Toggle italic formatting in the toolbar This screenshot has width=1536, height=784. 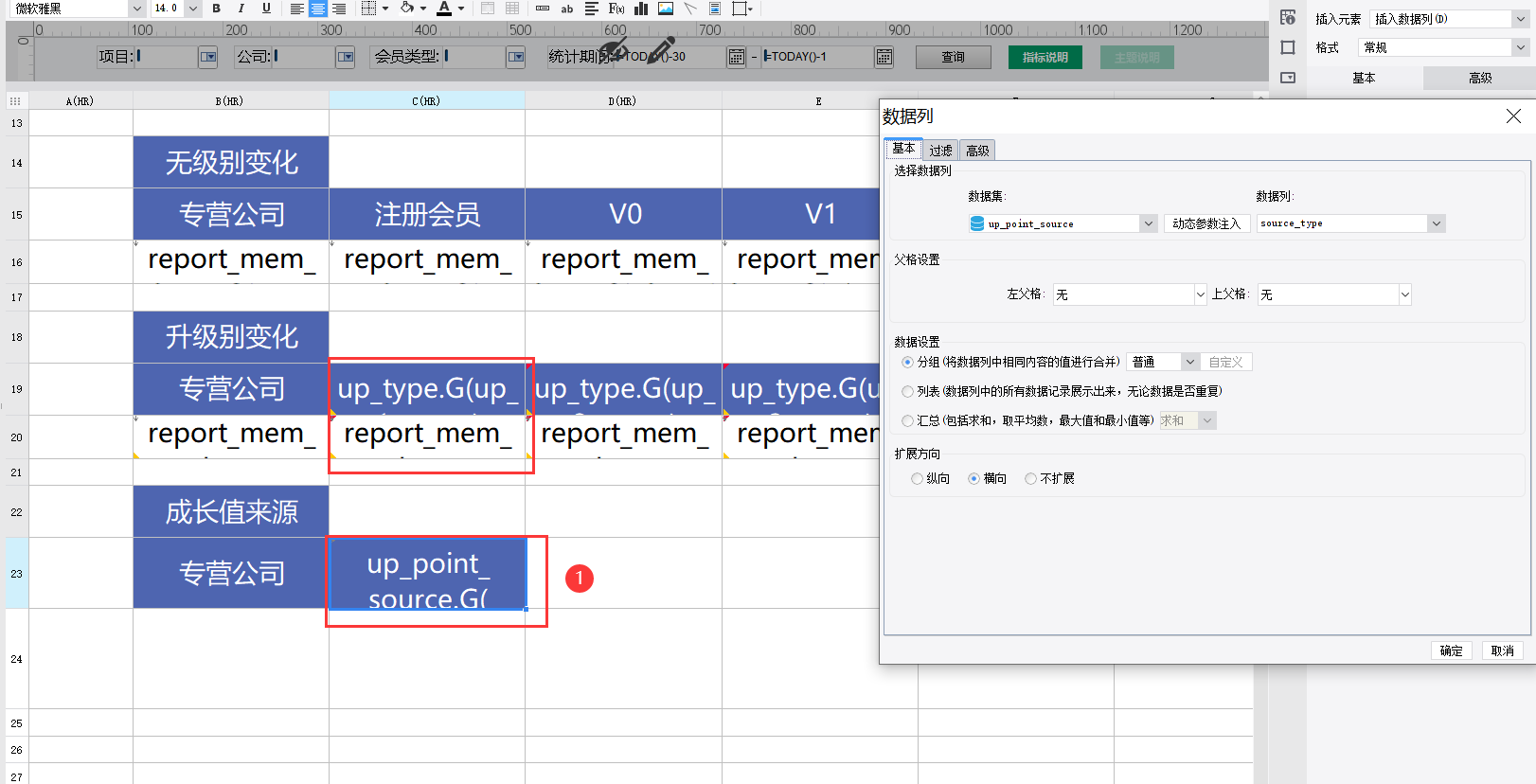pyautogui.click(x=241, y=9)
